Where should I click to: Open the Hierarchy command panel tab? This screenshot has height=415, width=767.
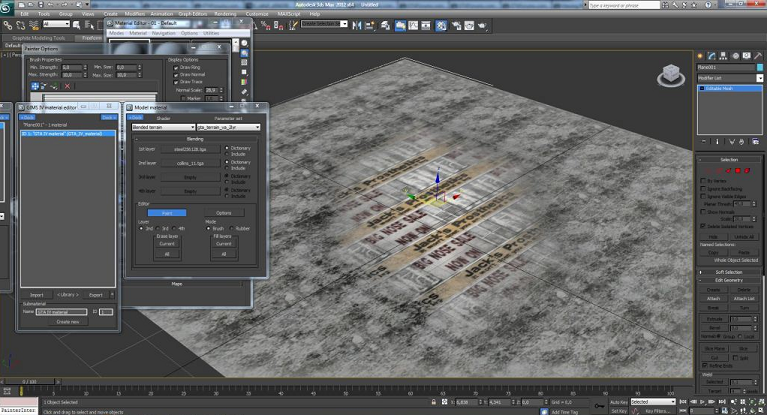[x=723, y=56]
